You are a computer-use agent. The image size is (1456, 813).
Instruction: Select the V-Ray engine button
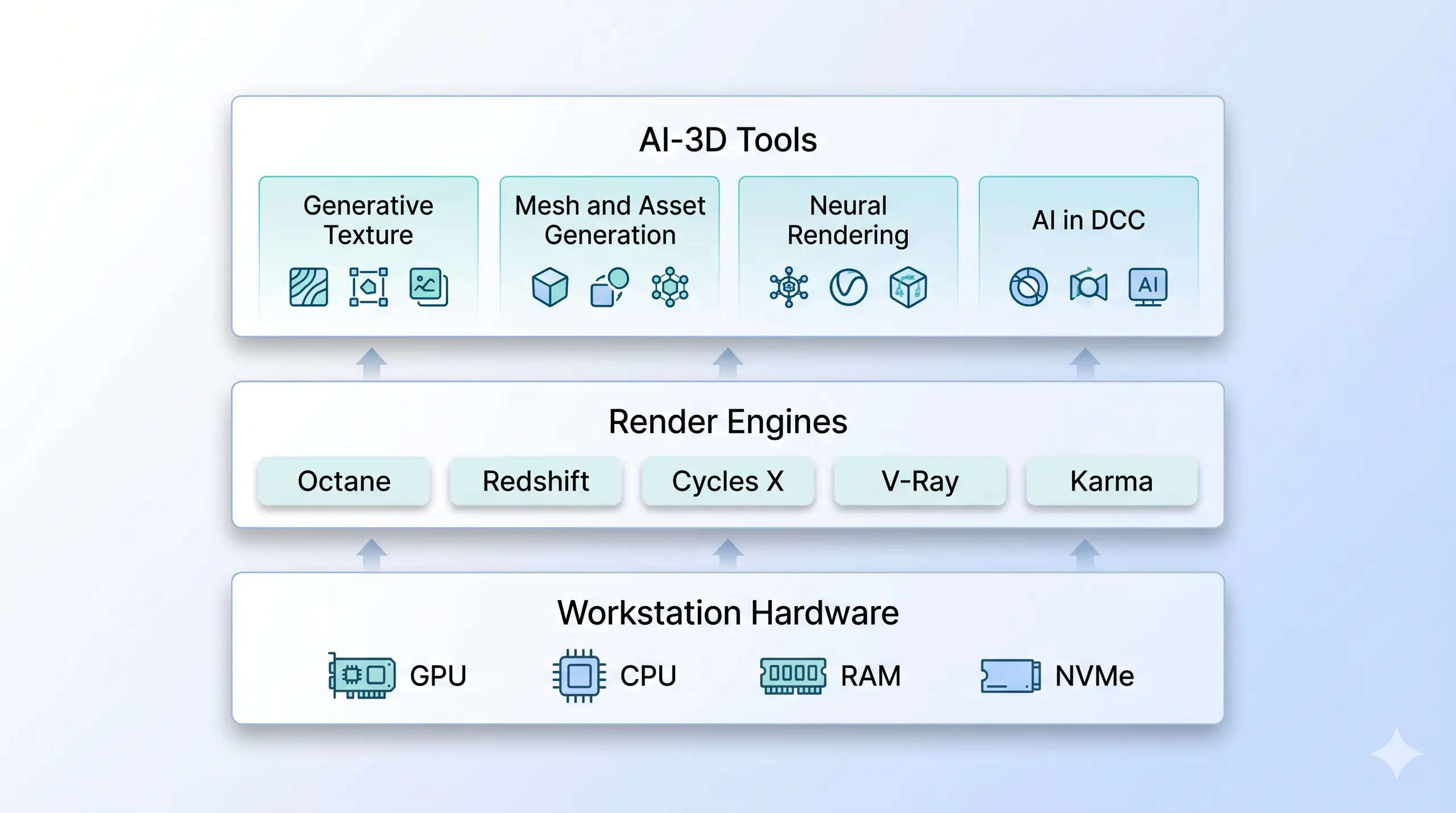pos(920,481)
